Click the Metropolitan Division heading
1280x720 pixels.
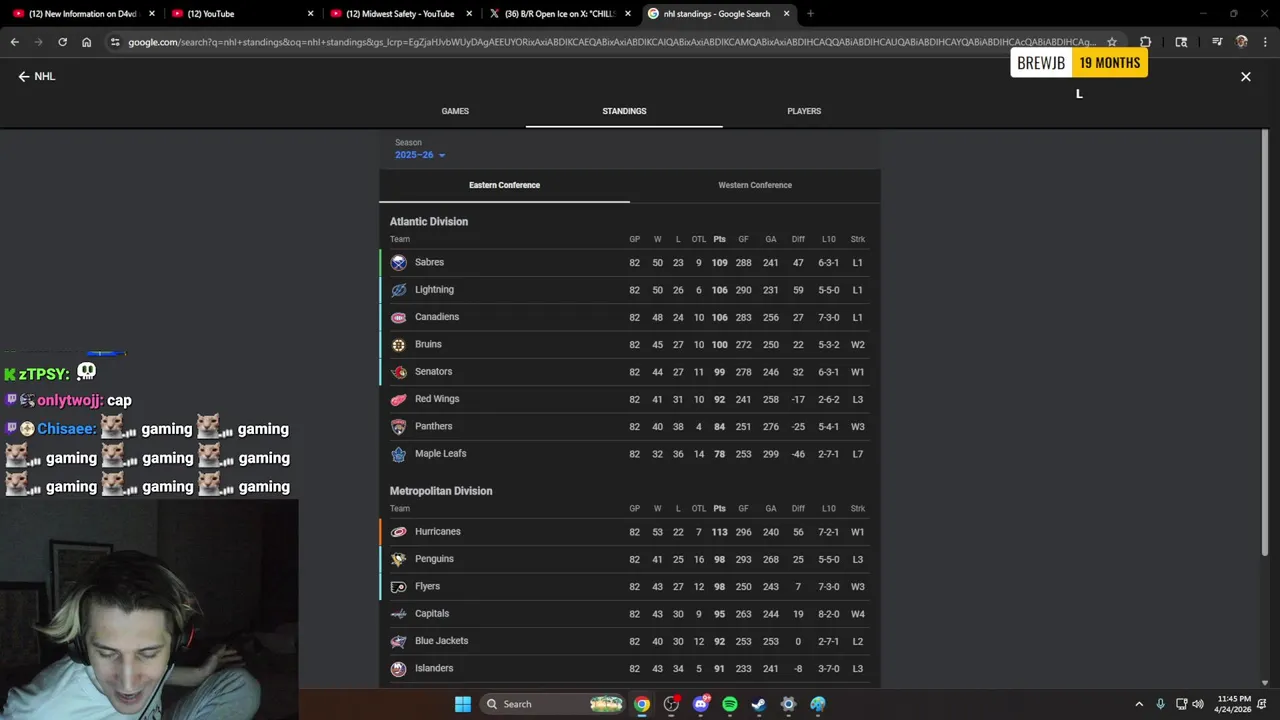click(x=441, y=491)
